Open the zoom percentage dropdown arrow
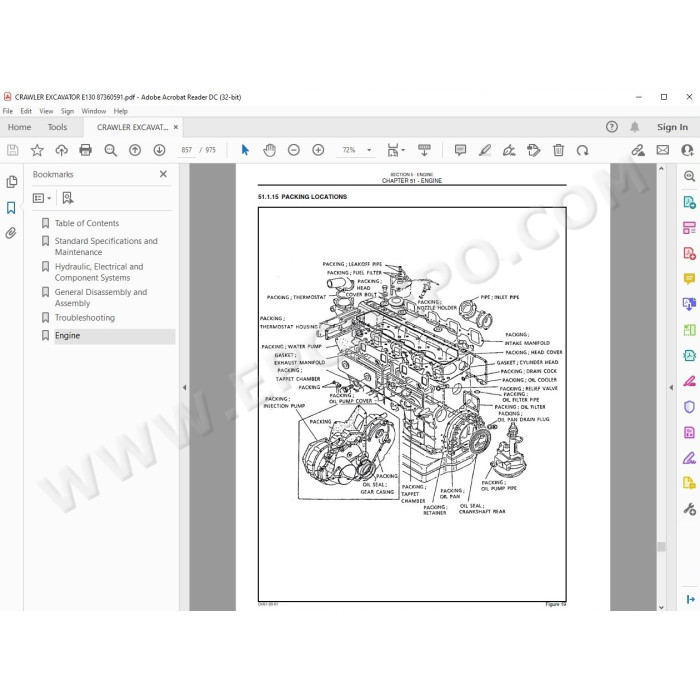The image size is (700, 700). click(369, 150)
